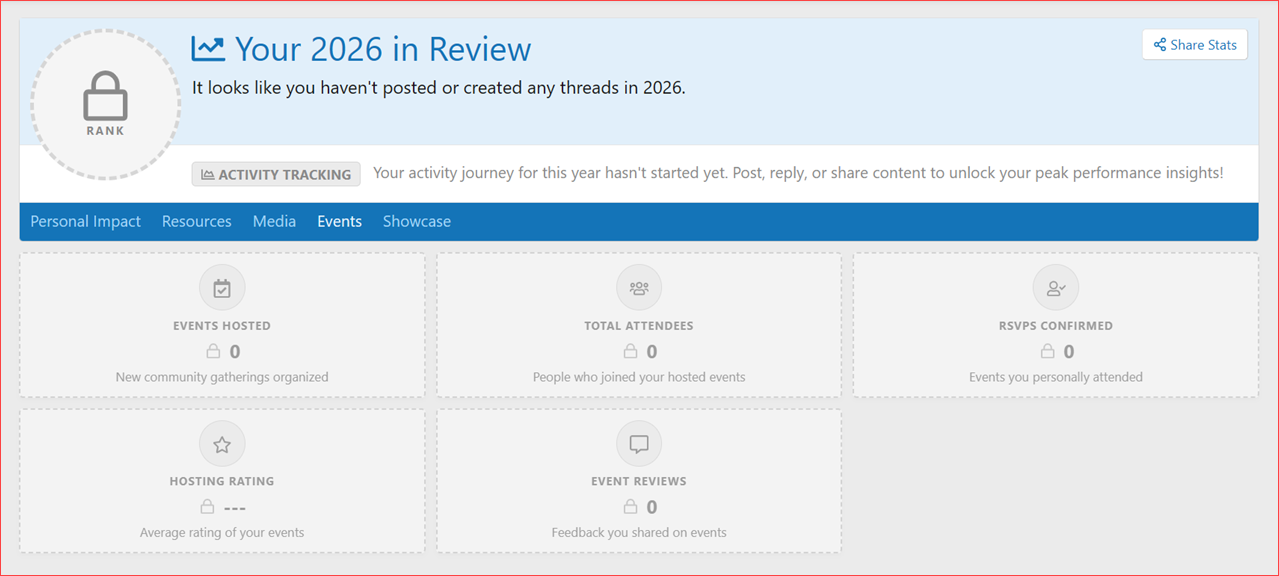Click "People who joined your hosted events"

(639, 377)
